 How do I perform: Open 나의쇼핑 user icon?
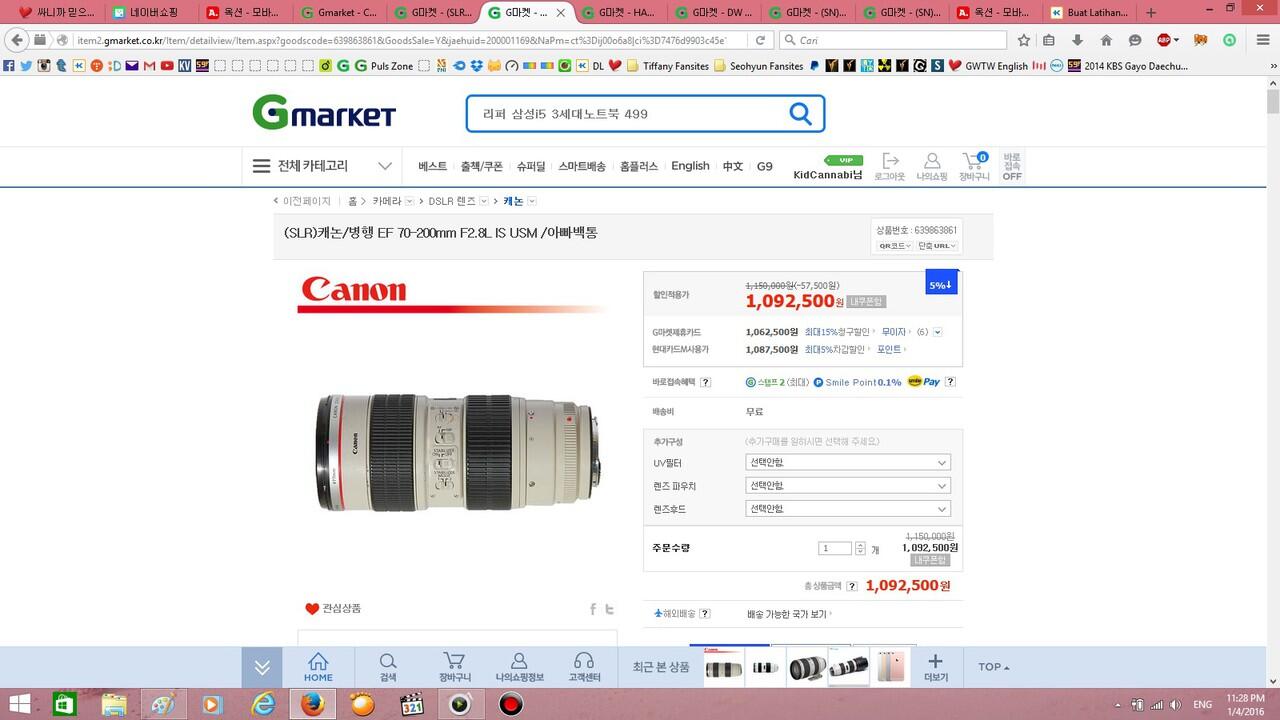click(932, 167)
